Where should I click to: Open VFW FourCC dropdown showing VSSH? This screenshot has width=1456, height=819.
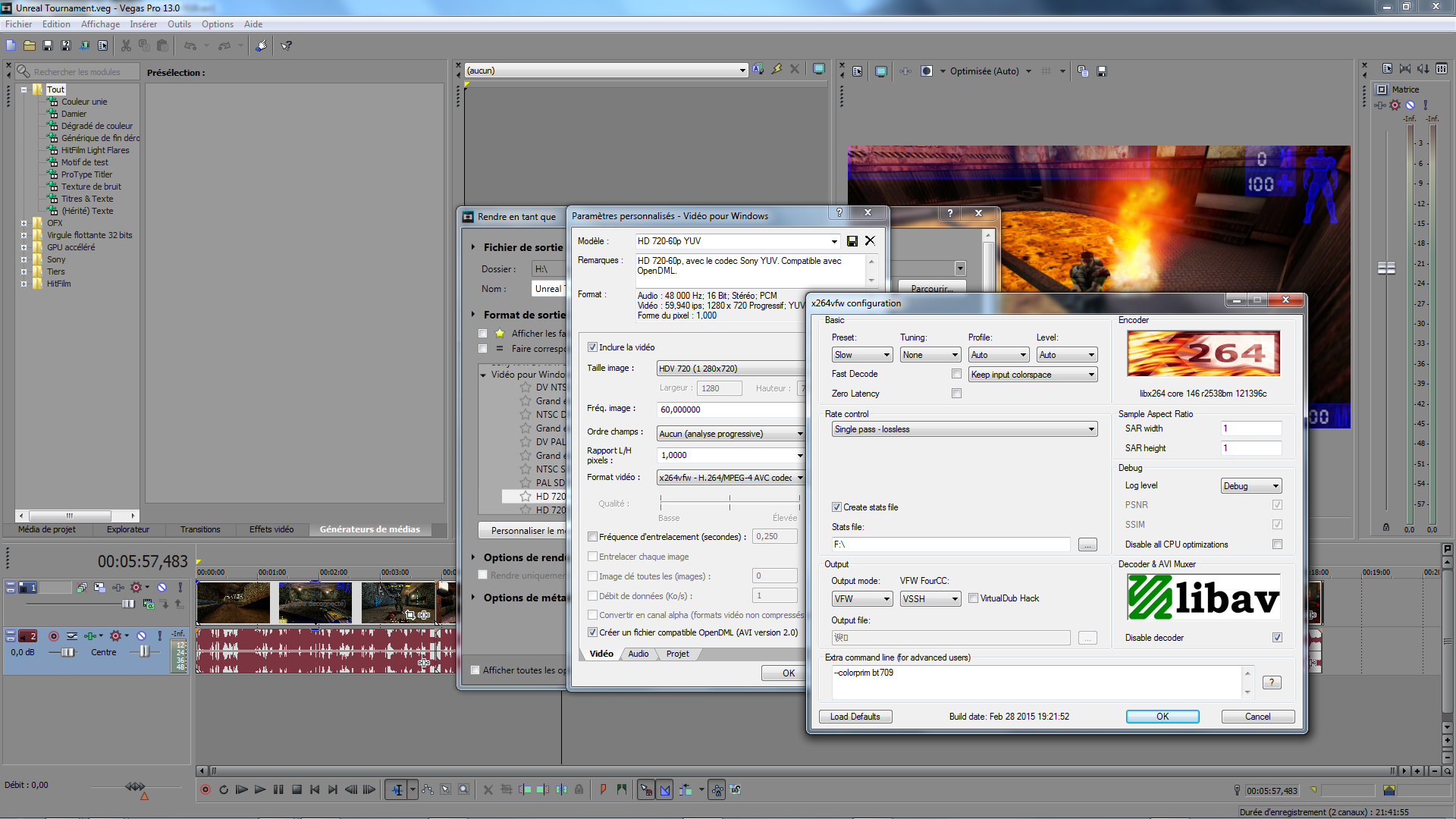click(x=930, y=599)
